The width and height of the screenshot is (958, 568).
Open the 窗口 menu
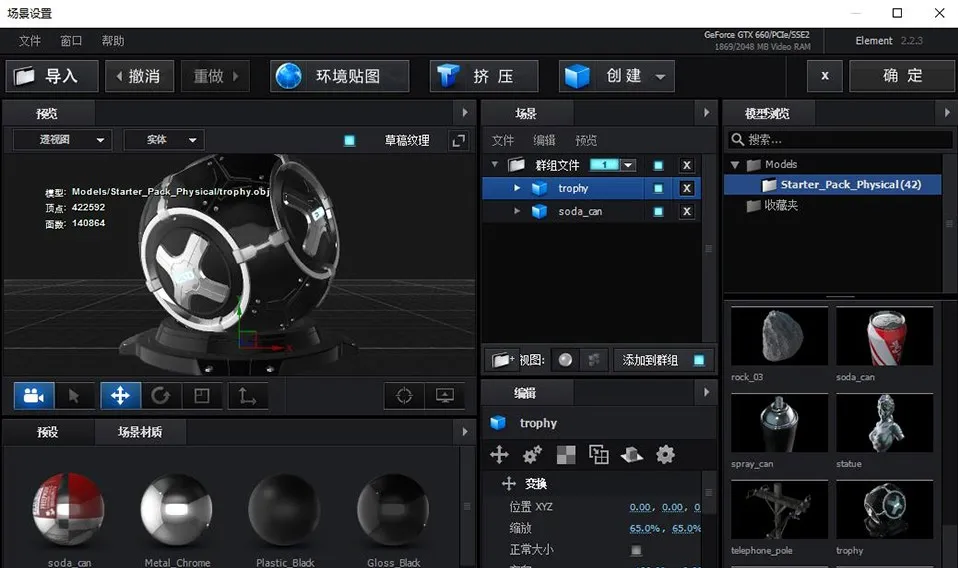click(x=71, y=41)
